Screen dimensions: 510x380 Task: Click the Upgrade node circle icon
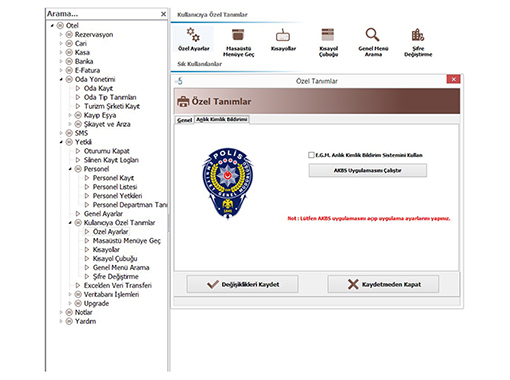pos(78,303)
